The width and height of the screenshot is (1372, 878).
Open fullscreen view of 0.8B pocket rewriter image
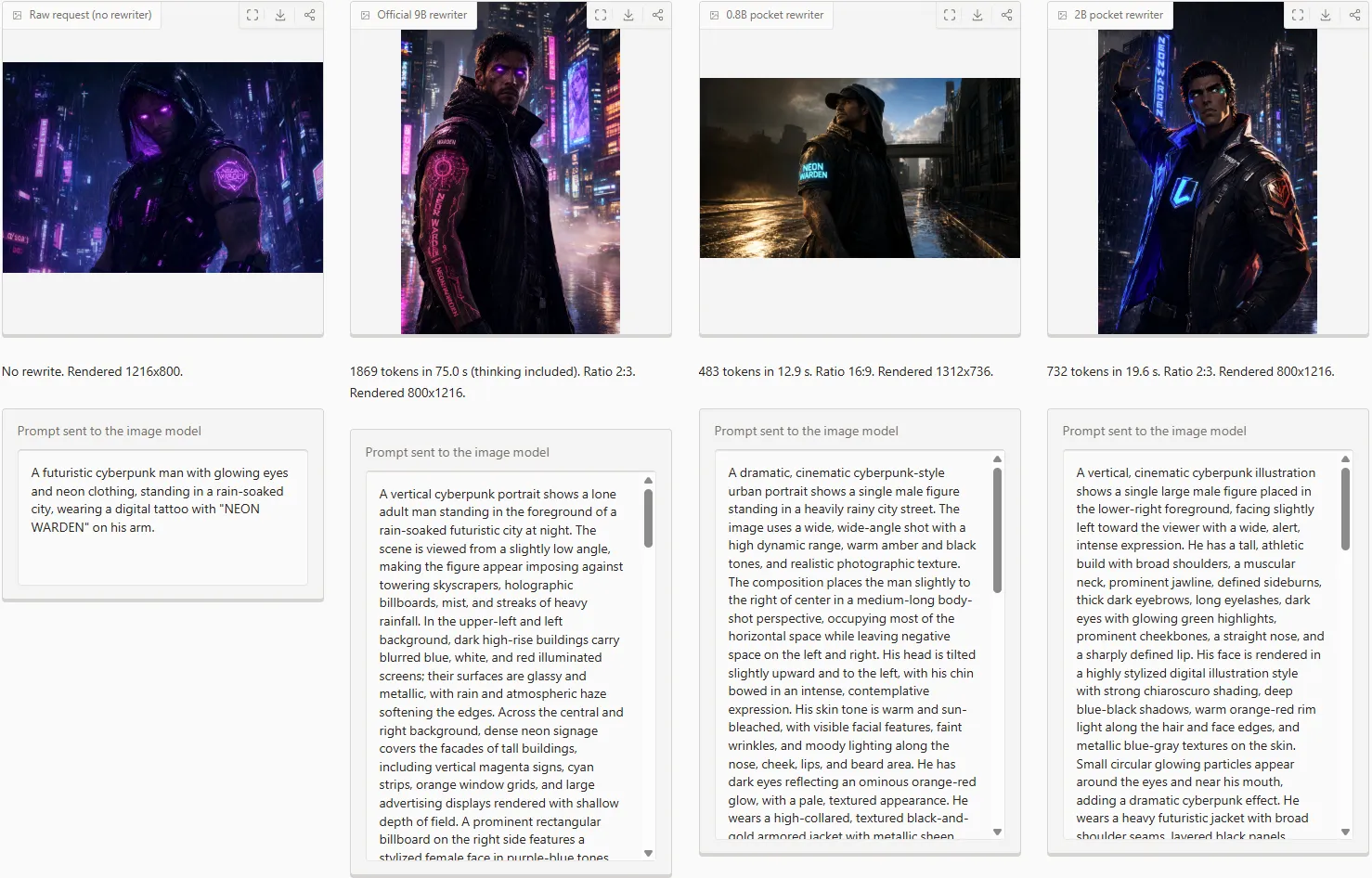950,15
